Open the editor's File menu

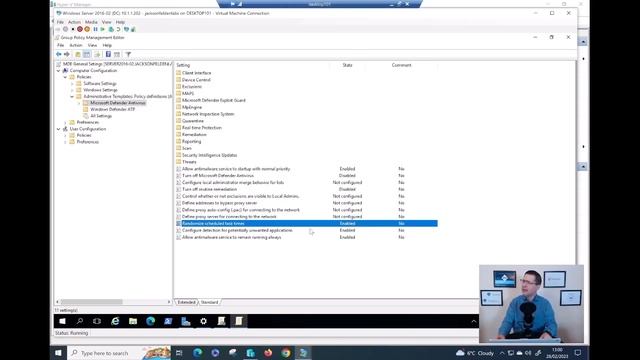60,45
